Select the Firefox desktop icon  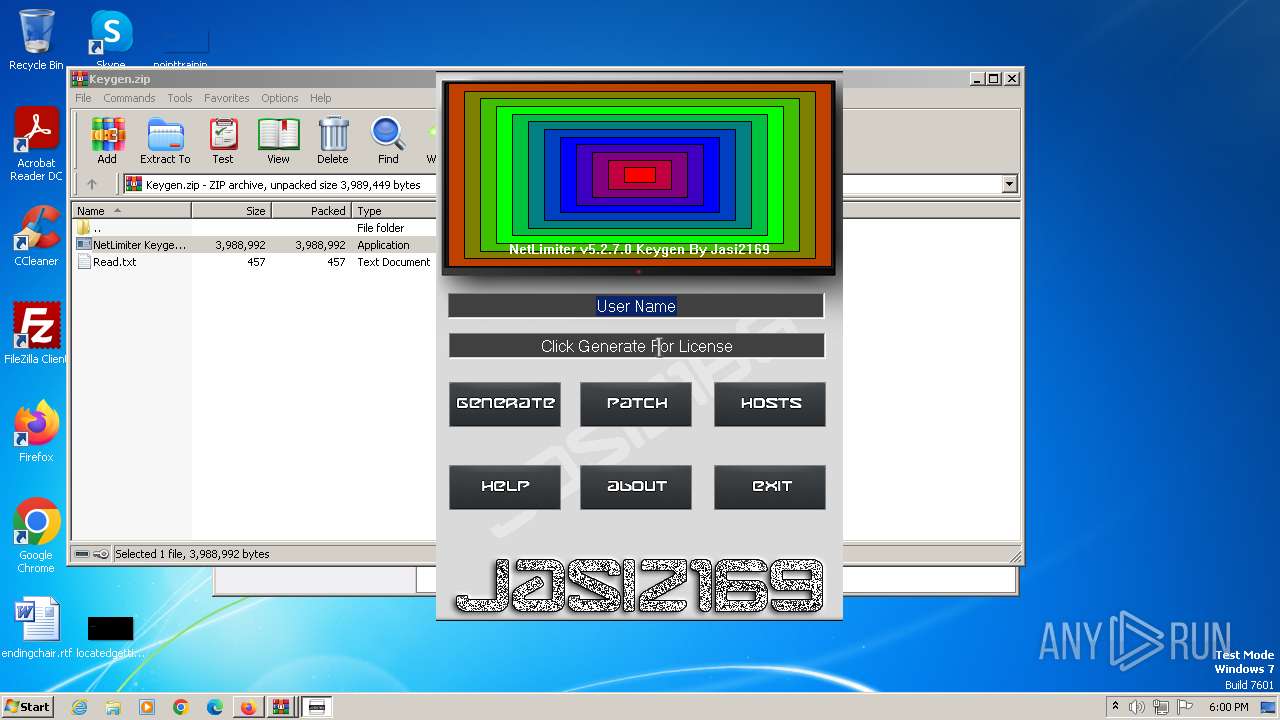click(x=36, y=432)
